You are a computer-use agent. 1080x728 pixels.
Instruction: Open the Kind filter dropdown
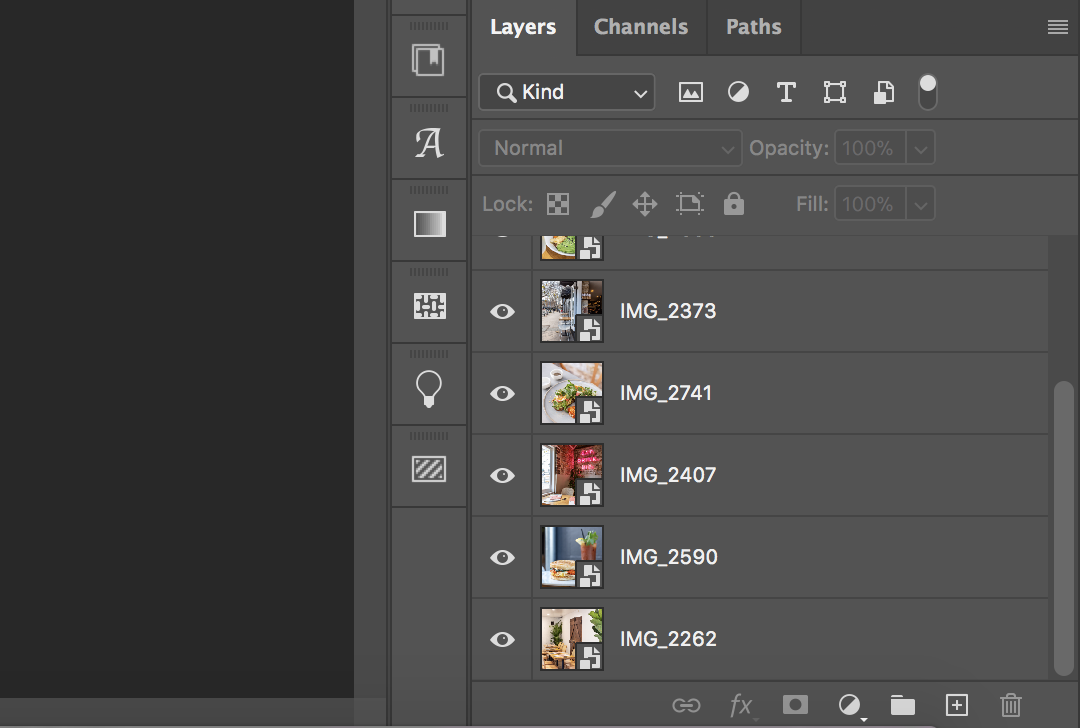tap(566, 92)
